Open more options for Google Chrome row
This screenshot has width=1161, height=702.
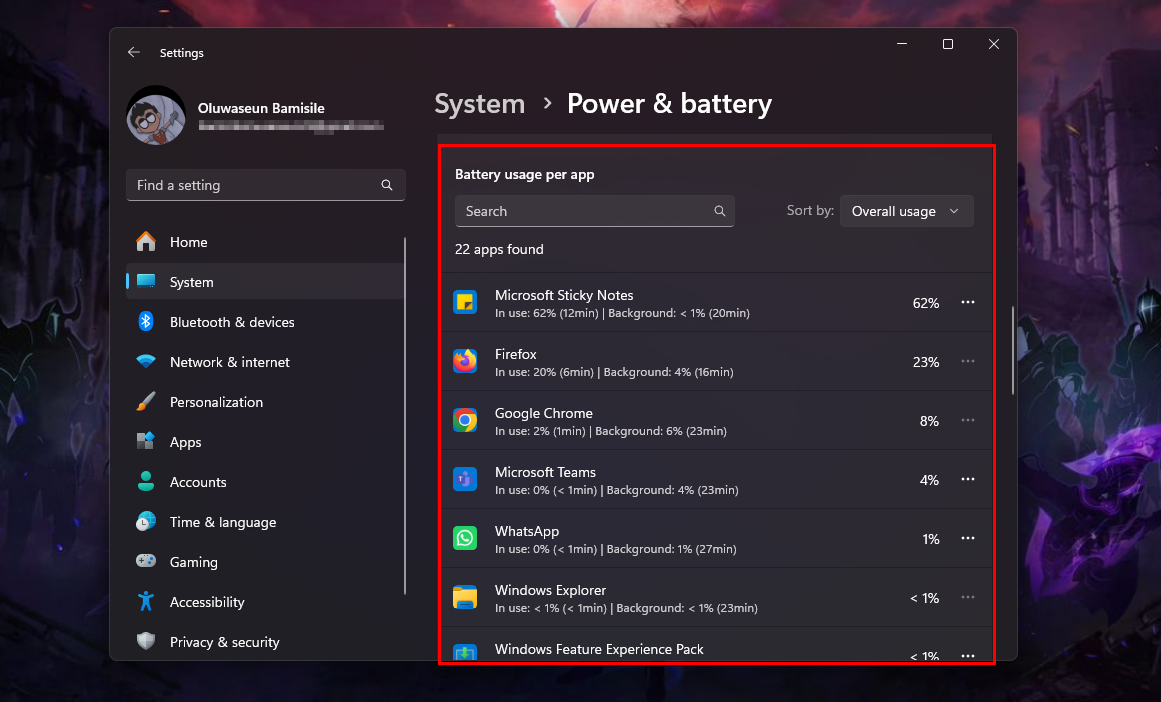tap(968, 421)
